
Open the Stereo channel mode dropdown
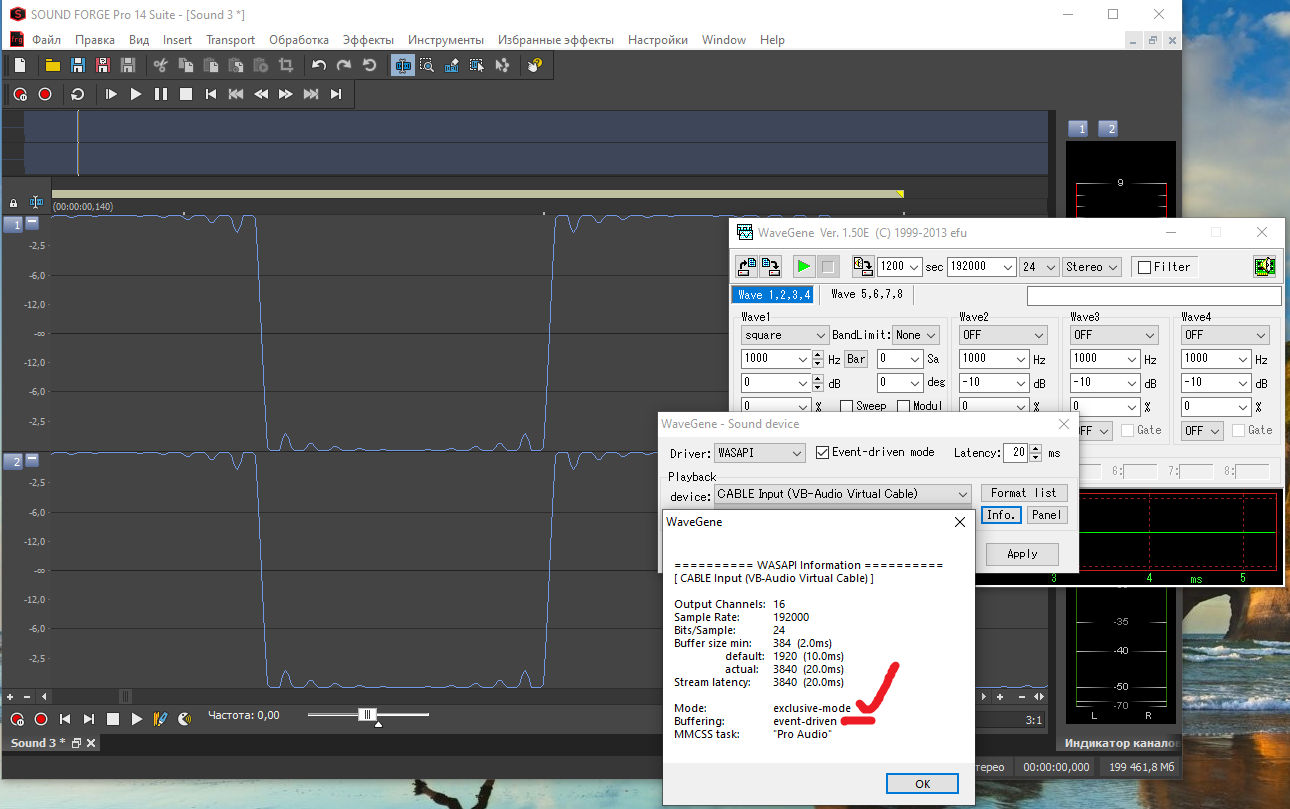coord(1092,267)
